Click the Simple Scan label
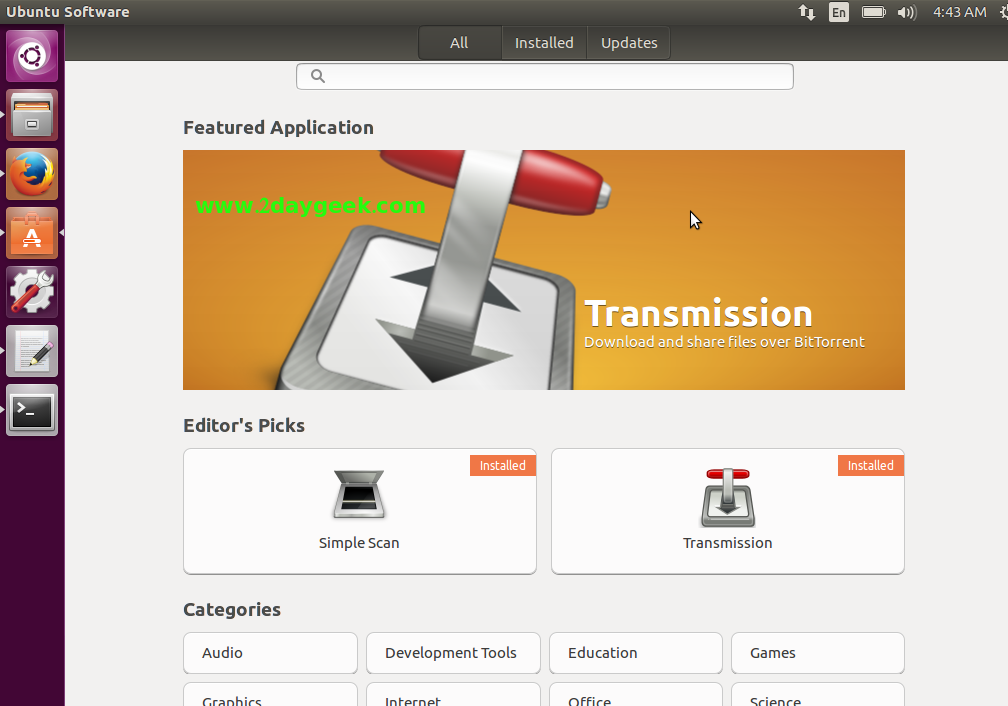Image resolution: width=1008 pixels, height=706 pixels. pos(359,543)
